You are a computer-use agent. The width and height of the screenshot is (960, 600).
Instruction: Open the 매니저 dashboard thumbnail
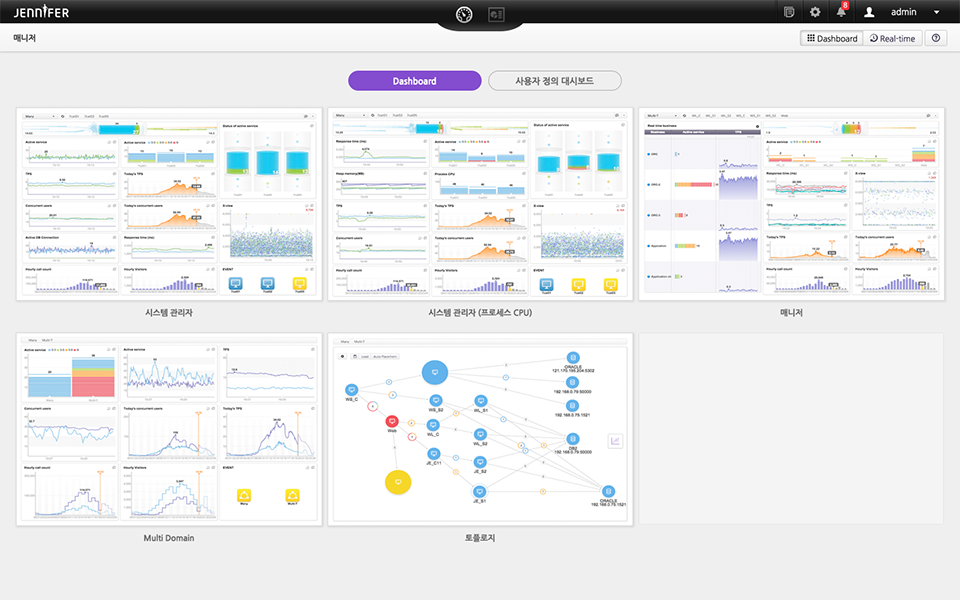click(791, 203)
